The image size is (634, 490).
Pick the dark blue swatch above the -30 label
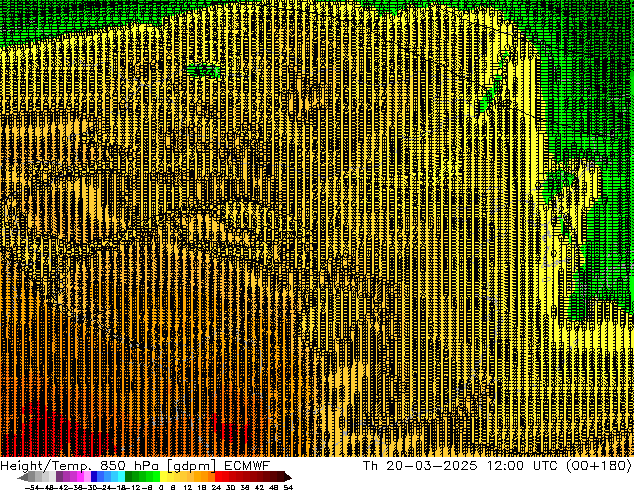pyautogui.click(x=94, y=477)
